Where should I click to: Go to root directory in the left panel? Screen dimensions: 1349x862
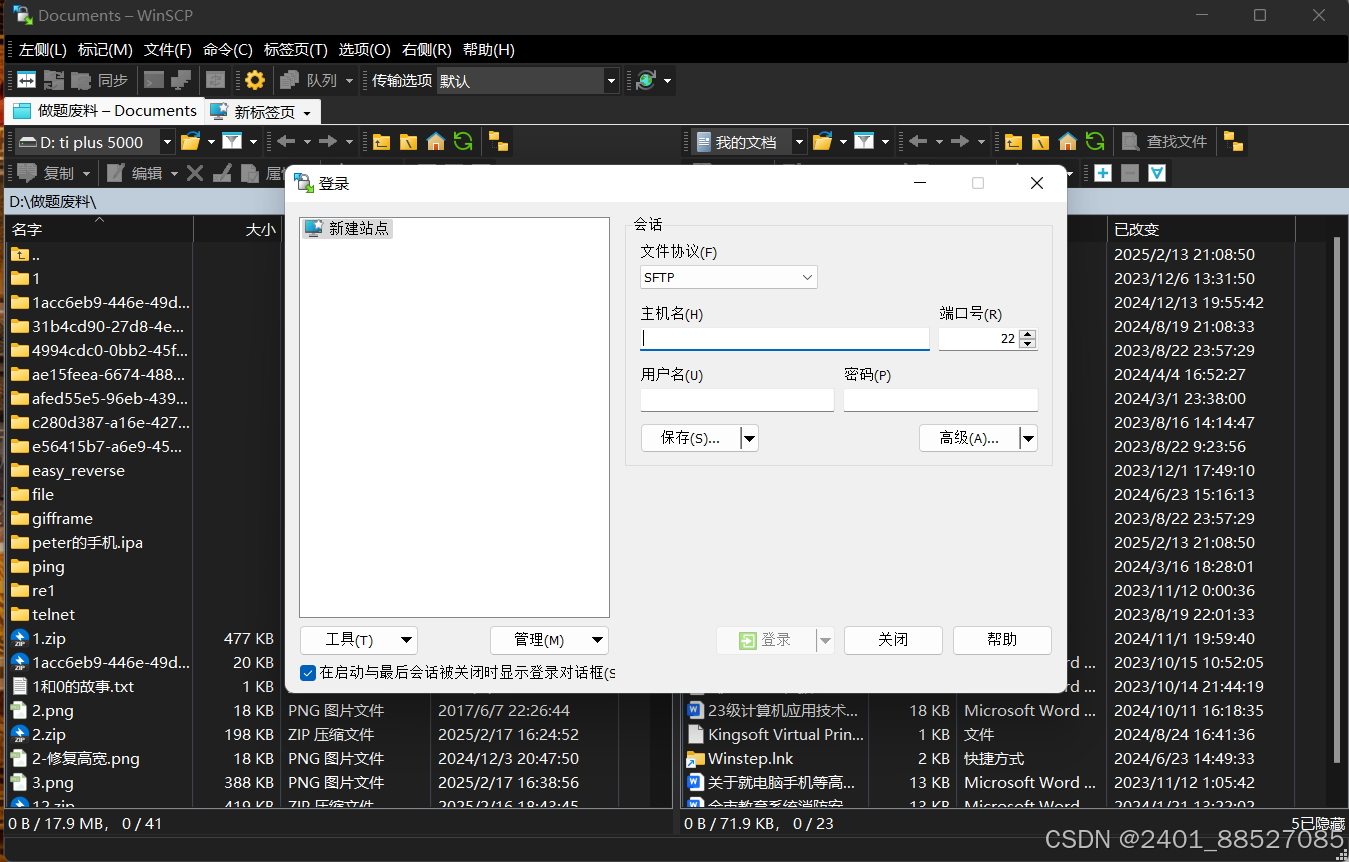pos(408,142)
